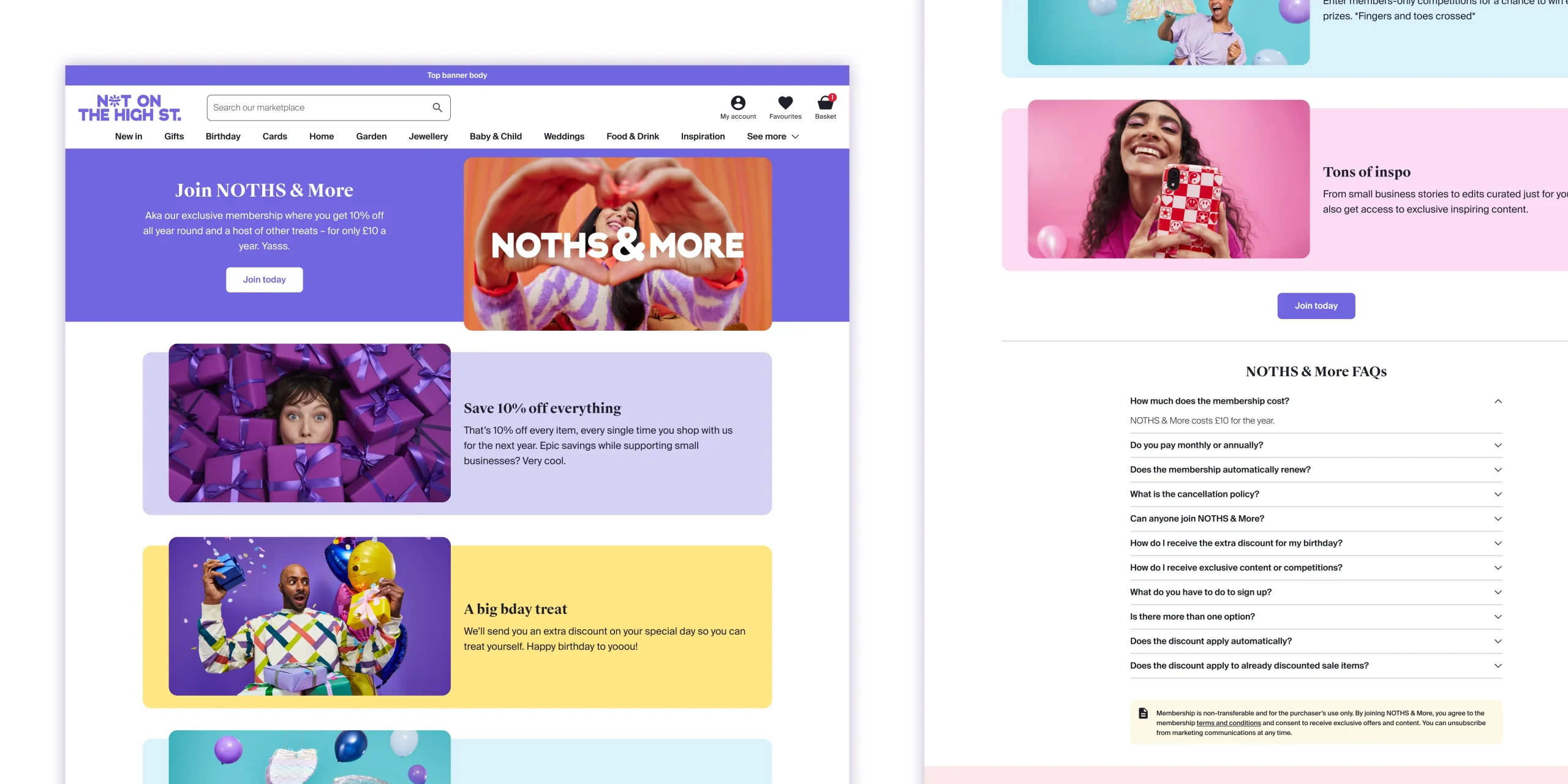
Task: Click the bday treat balloons image
Action: pos(310,616)
